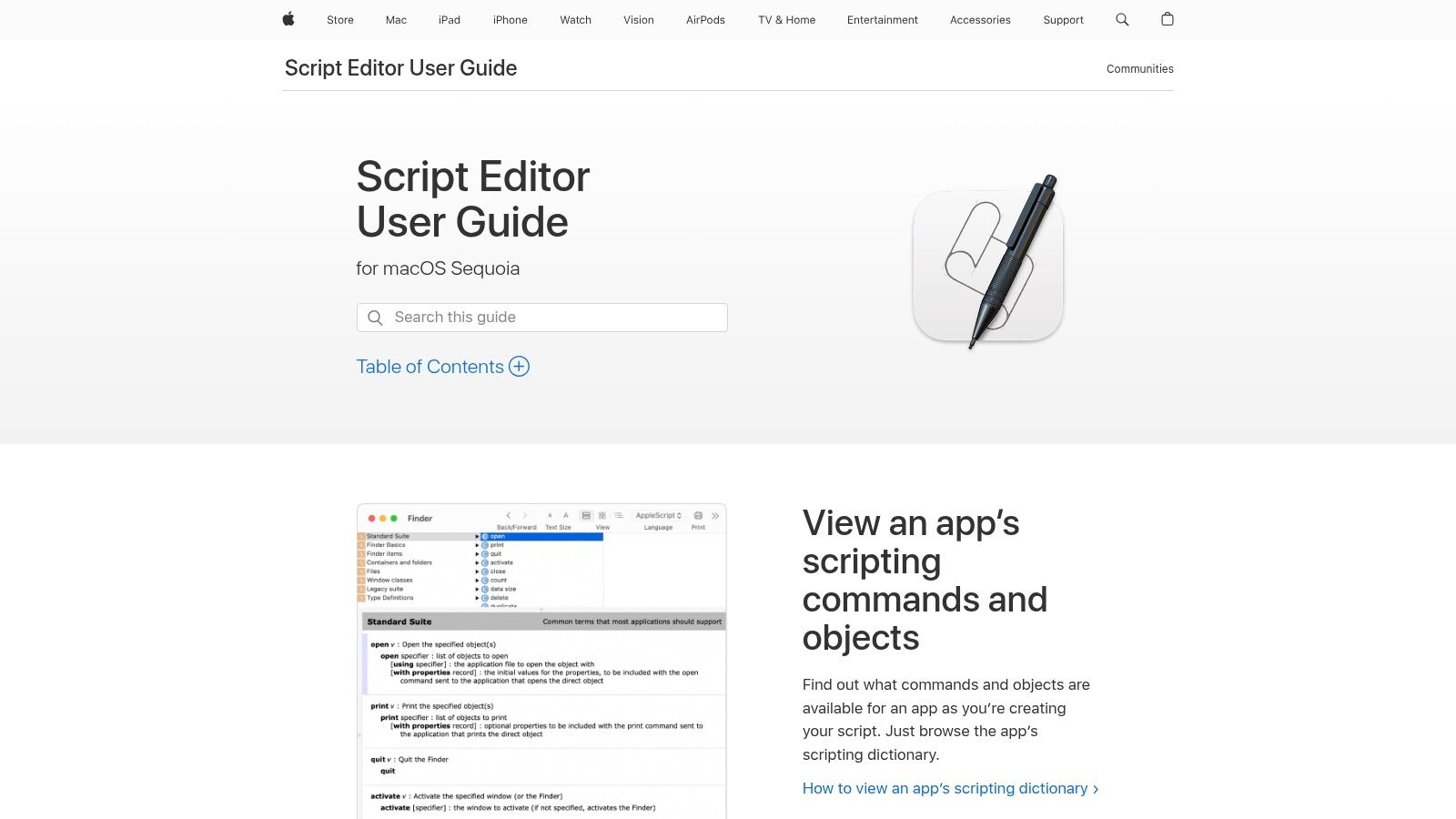This screenshot has height=819, width=1456.
Task: Open the AirPods menu
Action: pyautogui.click(x=705, y=20)
